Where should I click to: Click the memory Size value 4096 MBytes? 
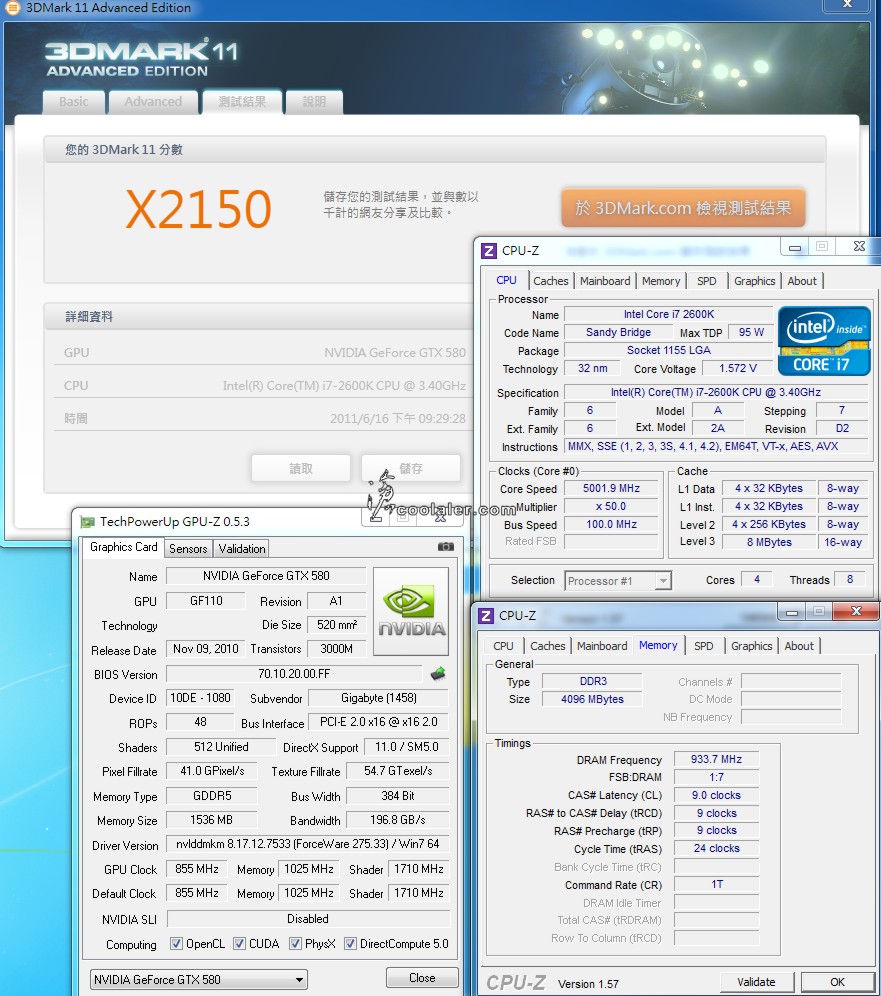(593, 699)
